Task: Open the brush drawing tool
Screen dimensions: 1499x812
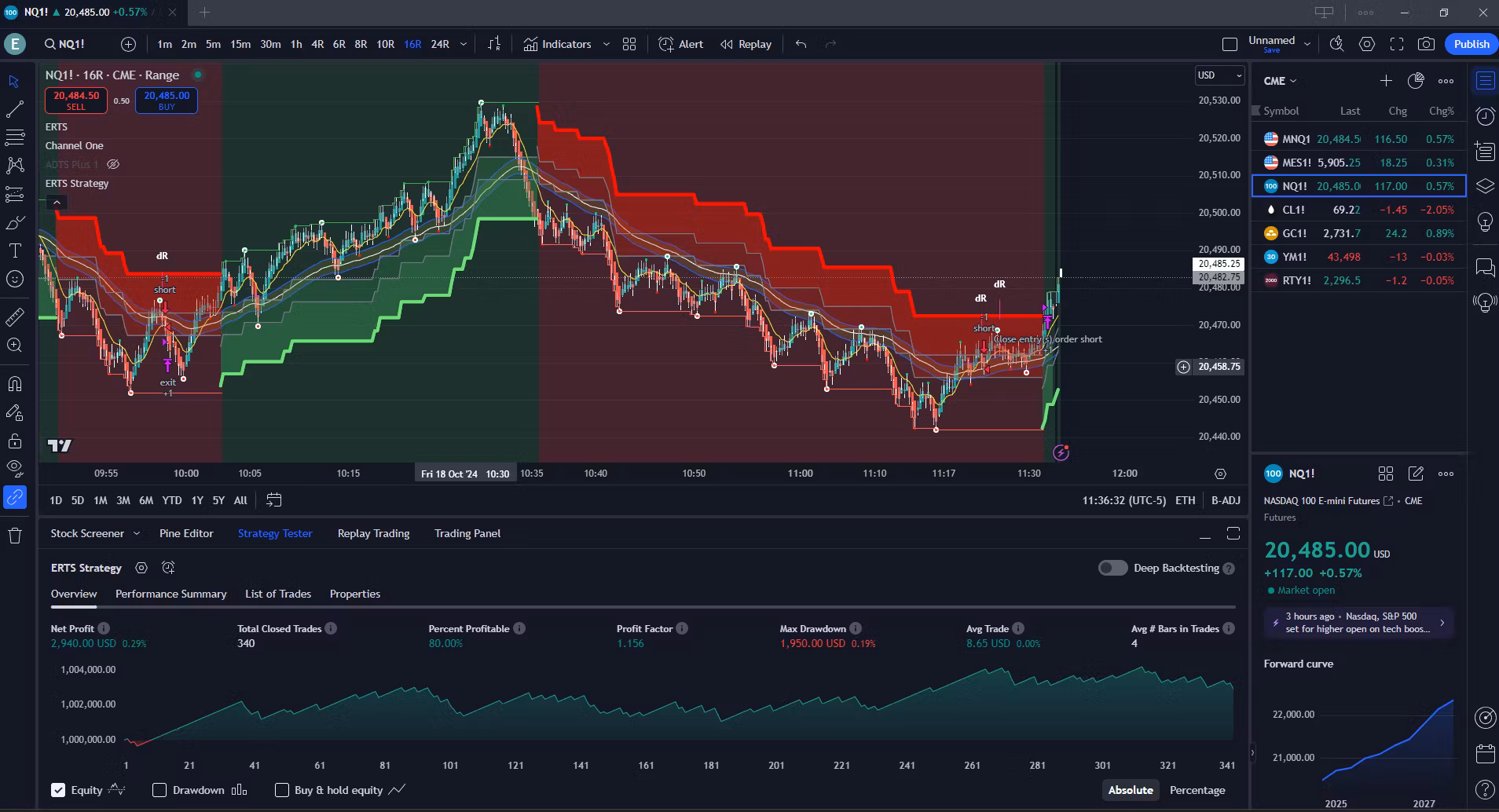Action: click(15, 223)
